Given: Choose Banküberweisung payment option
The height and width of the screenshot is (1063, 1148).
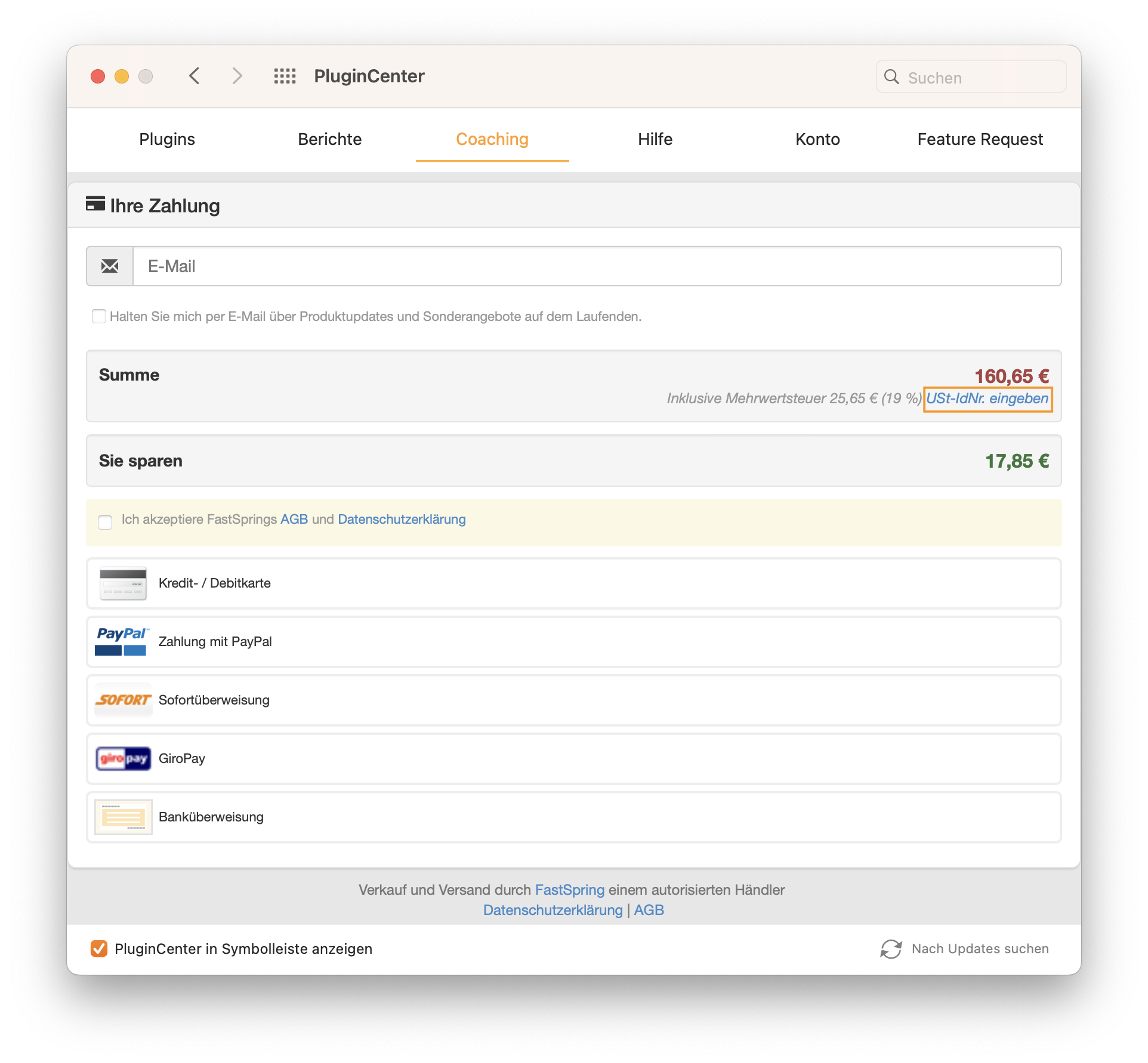Looking at the screenshot, I should pos(574,817).
